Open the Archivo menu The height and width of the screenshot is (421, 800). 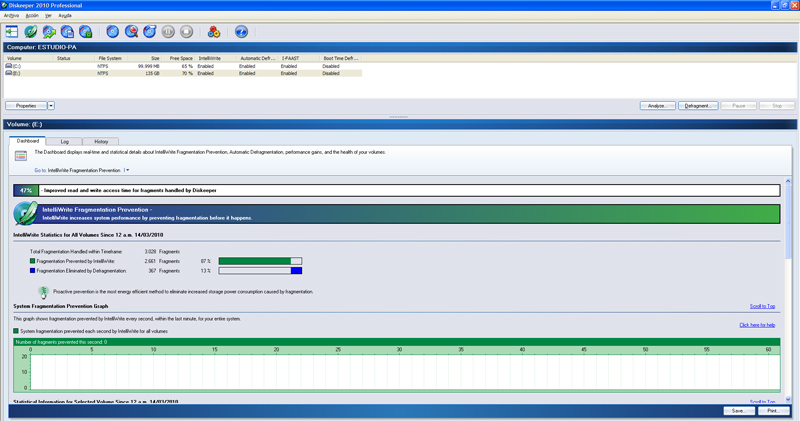(x=11, y=16)
